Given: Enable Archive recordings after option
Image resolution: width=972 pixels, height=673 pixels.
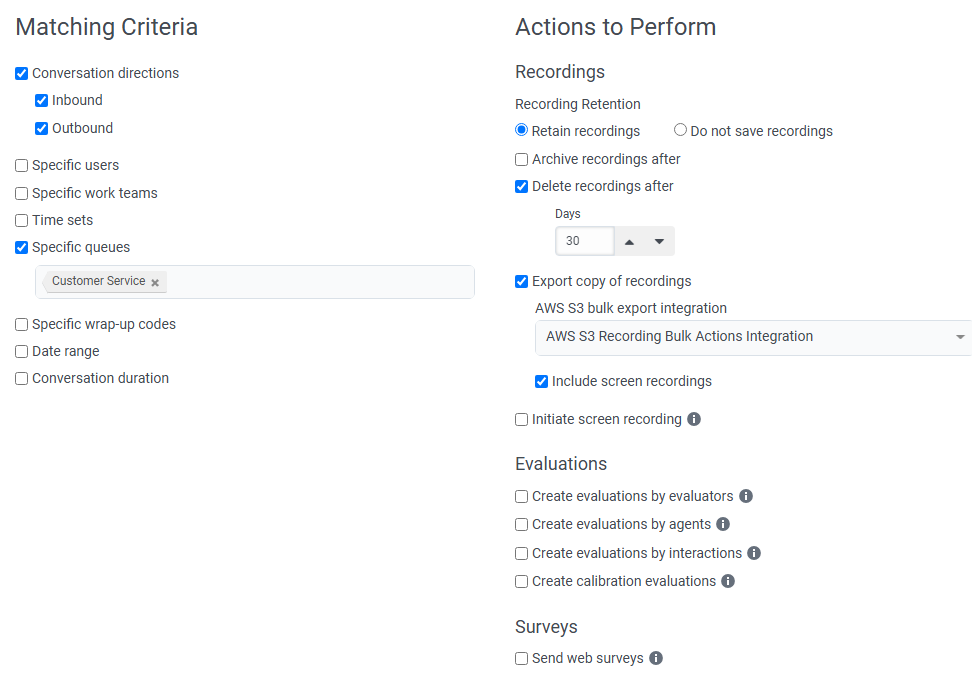Looking at the screenshot, I should coord(522,160).
